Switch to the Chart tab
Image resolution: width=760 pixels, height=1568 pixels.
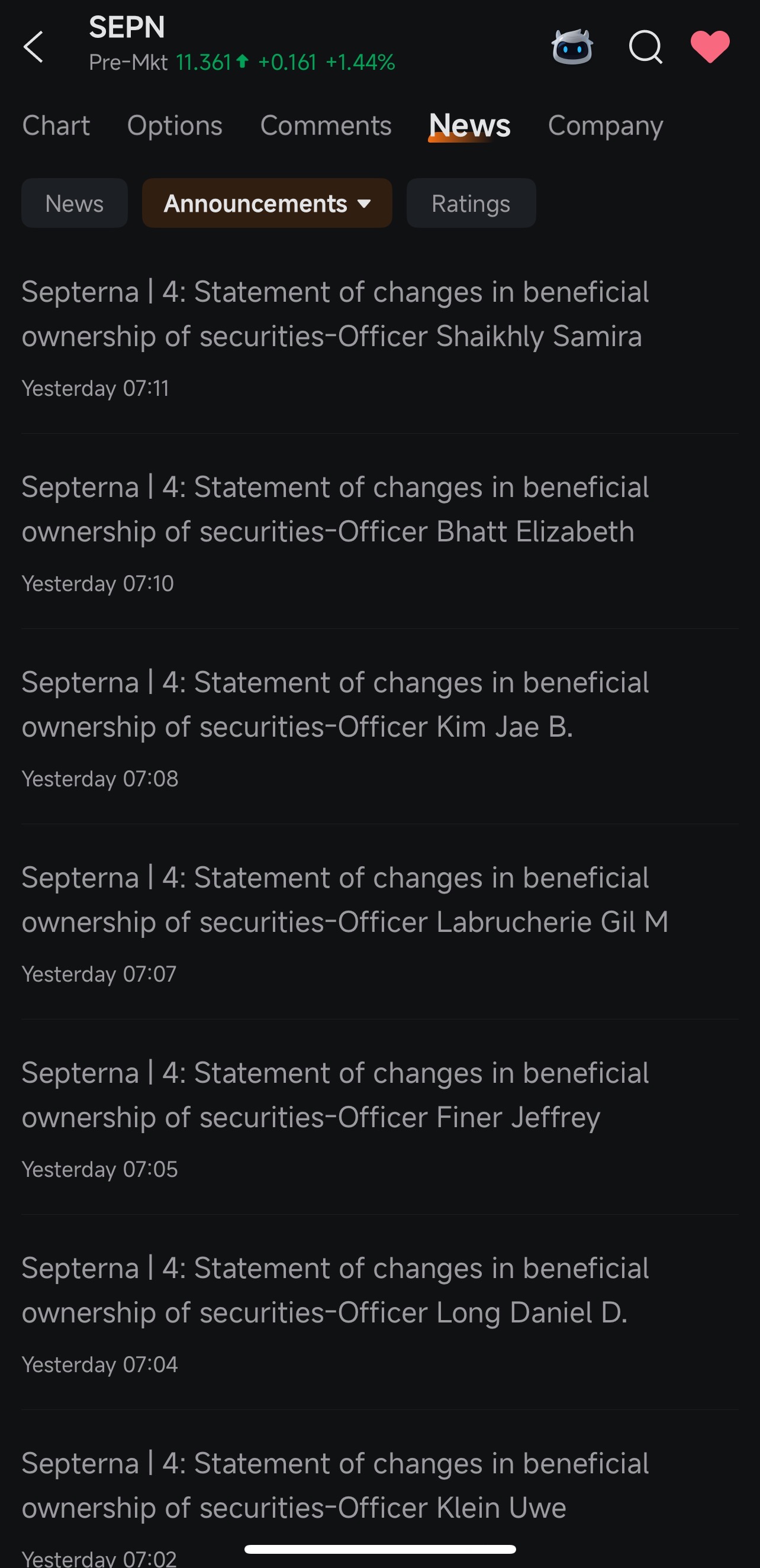click(x=56, y=125)
